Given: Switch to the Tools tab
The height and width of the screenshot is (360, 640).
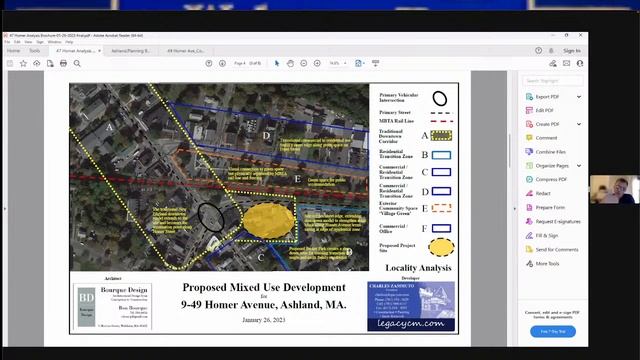Looking at the screenshot, I should pyautogui.click(x=35, y=51).
